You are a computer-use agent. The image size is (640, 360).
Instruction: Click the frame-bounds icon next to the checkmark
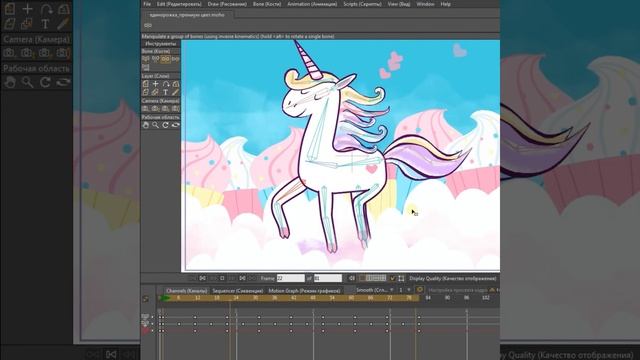coord(401,278)
